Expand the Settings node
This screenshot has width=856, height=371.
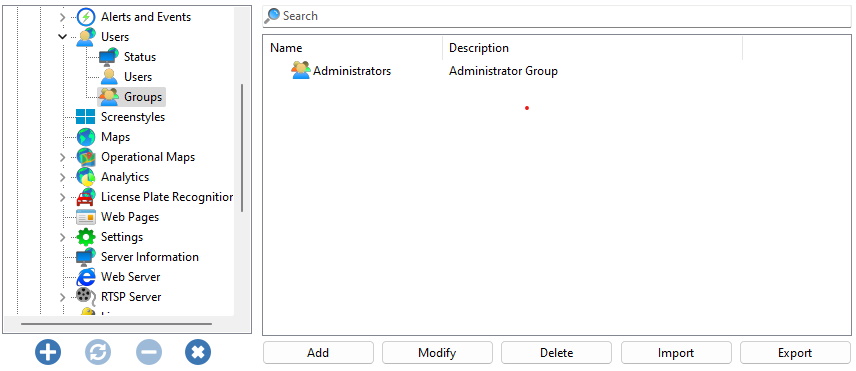tap(62, 237)
